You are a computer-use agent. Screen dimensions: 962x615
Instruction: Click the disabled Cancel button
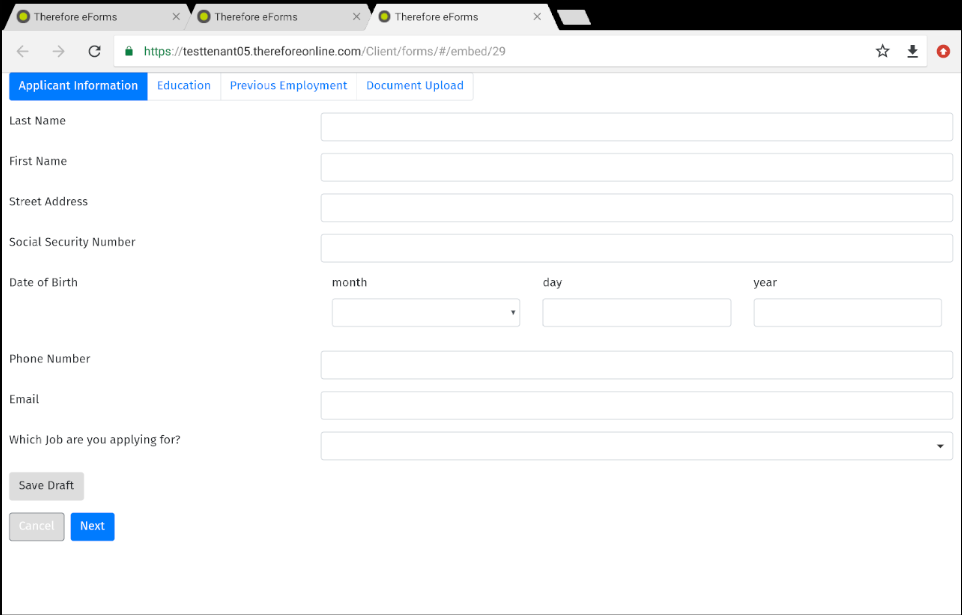(x=36, y=526)
